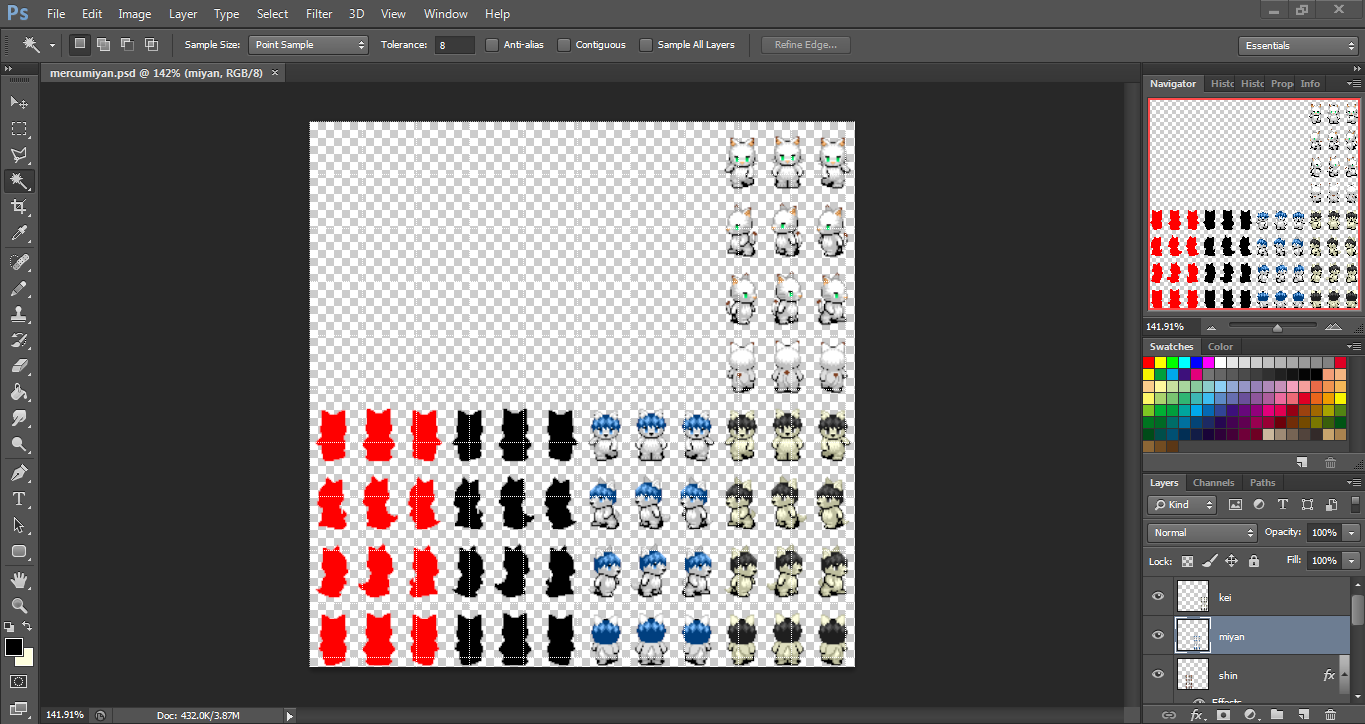Select the Hand tool
The height and width of the screenshot is (724, 1365).
click(x=18, y=580)
